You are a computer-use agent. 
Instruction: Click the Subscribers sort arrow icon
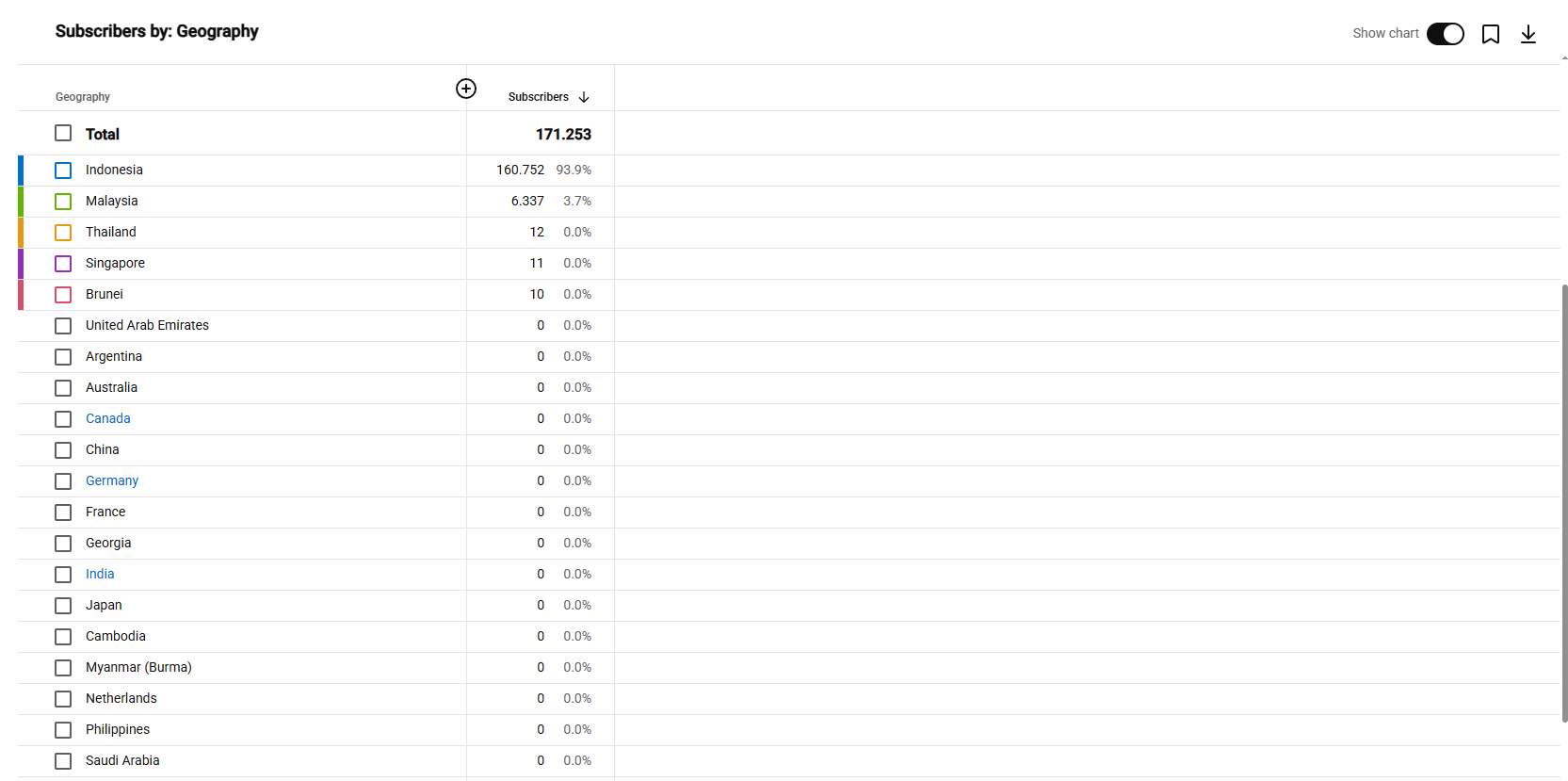click(x=584, y=97)
